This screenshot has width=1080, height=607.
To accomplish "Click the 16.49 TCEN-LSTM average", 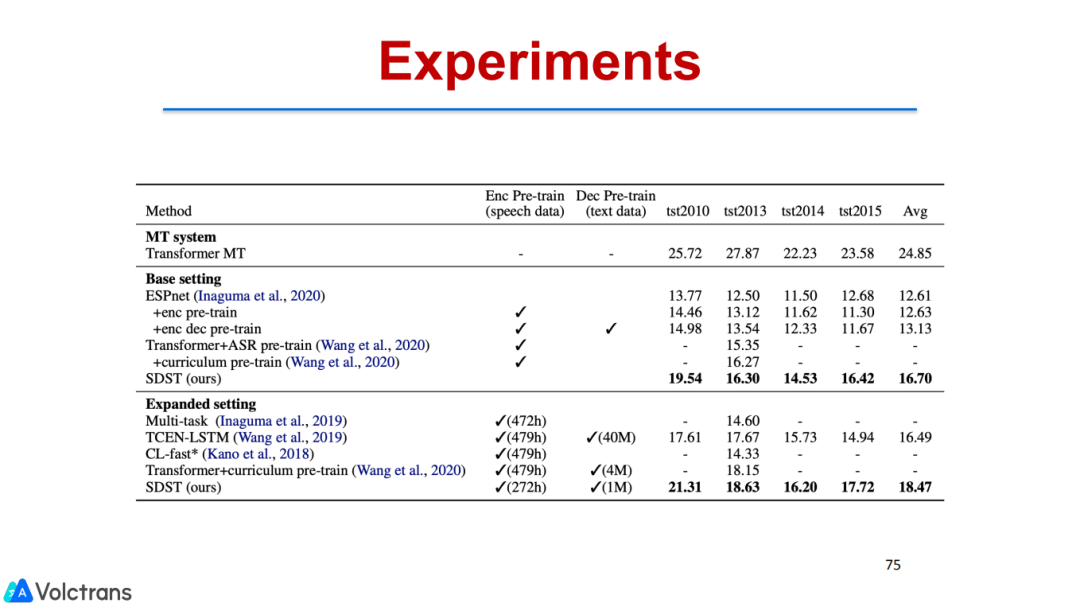I will pyautogui.click(x=915, y=438).
